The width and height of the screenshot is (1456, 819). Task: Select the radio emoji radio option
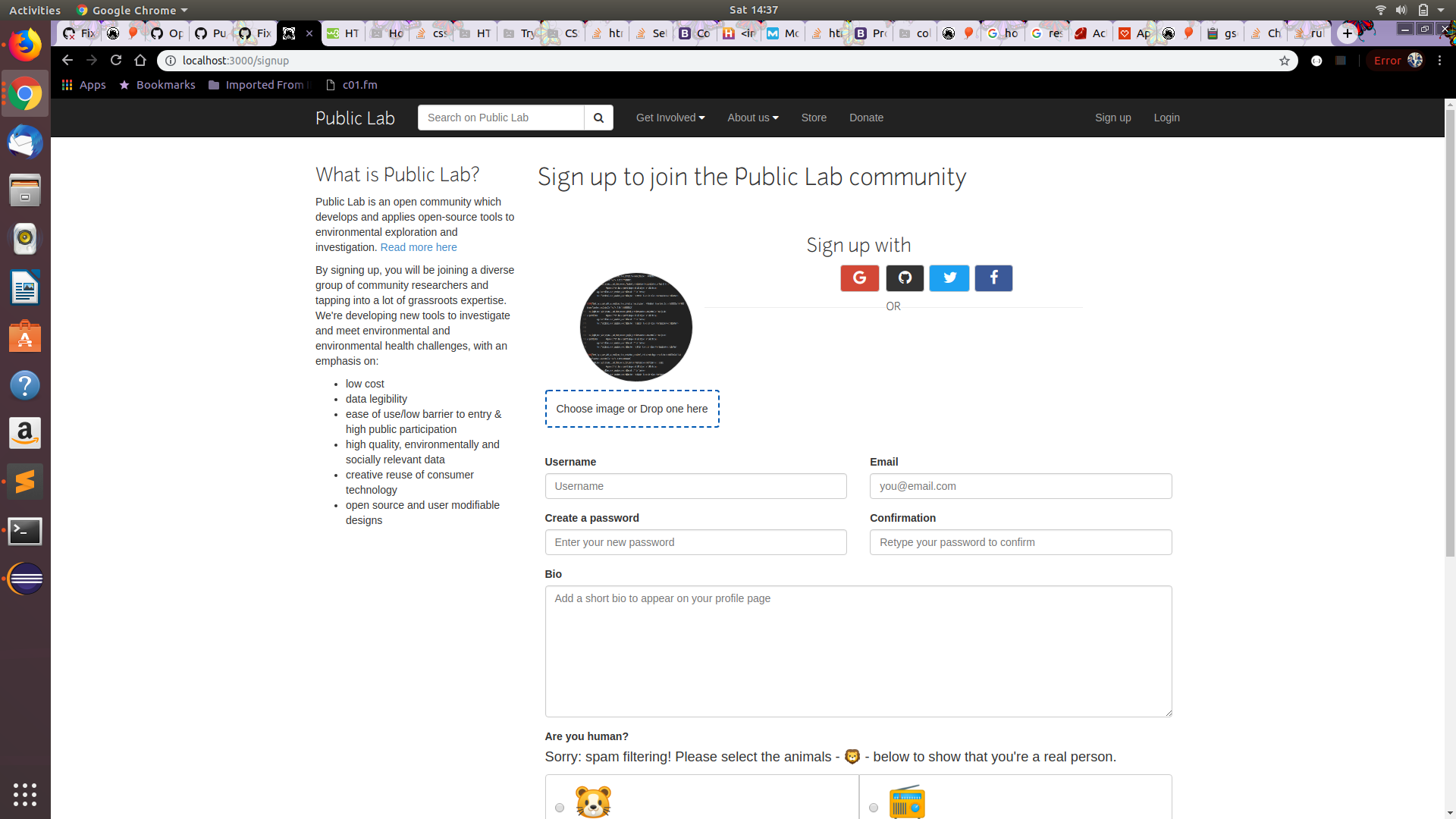coord(874,808)
